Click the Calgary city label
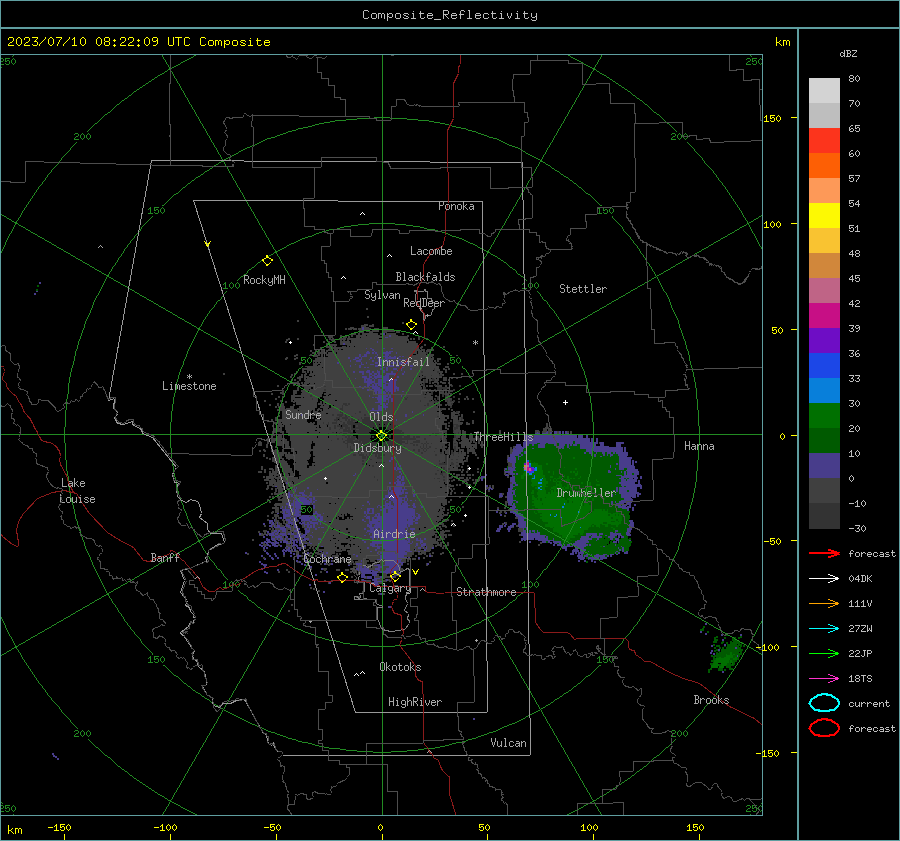900x841 pixels. 390,588
